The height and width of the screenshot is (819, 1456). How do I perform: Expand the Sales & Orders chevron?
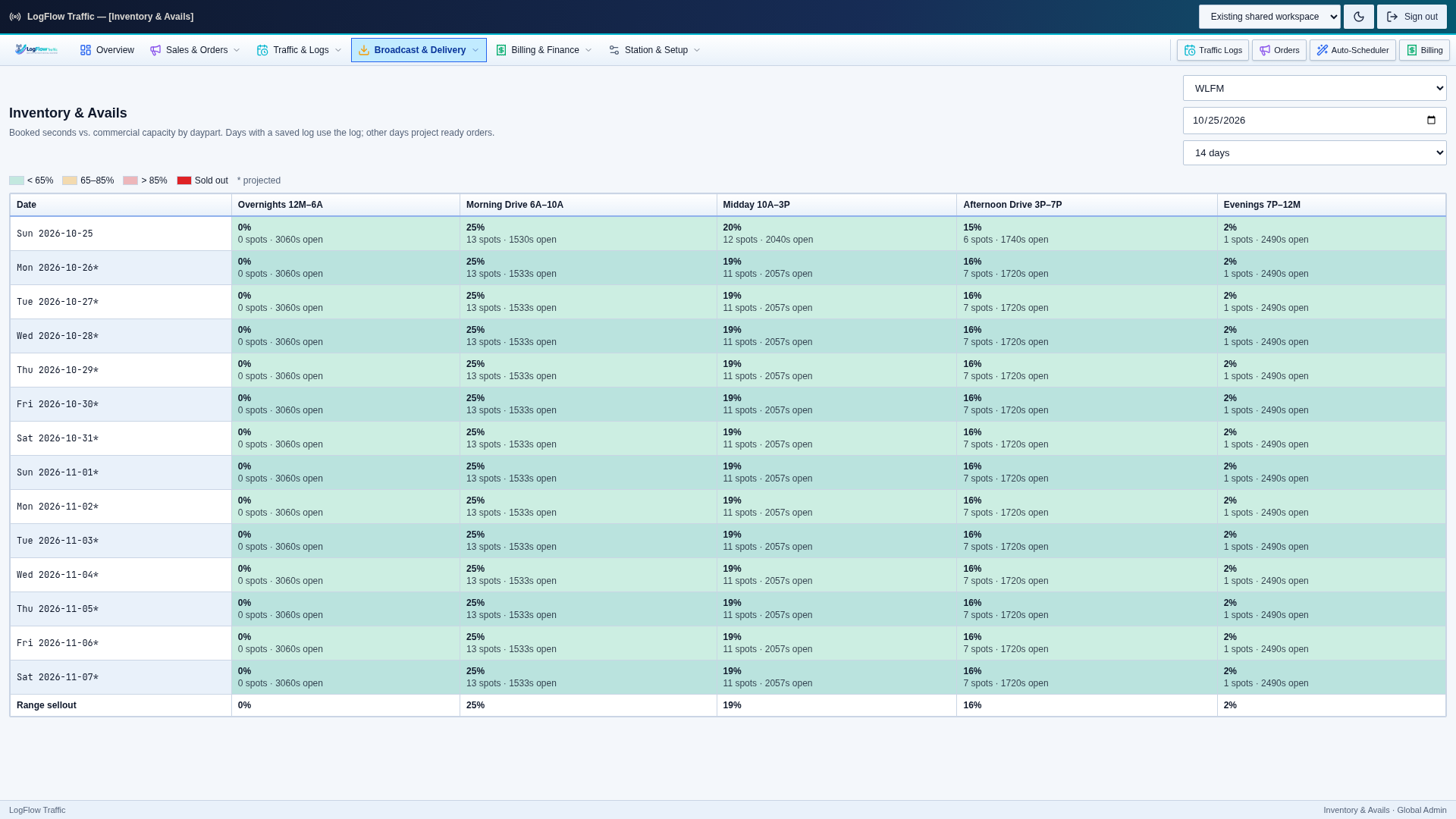coord(237,50)
